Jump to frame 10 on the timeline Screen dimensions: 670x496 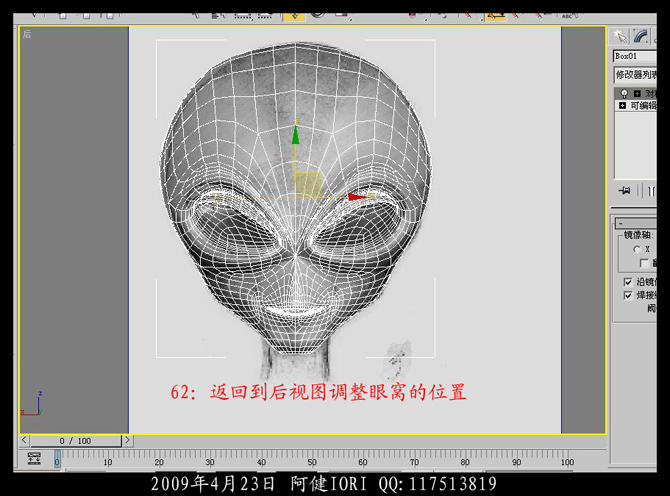click(x=108, y=462)
